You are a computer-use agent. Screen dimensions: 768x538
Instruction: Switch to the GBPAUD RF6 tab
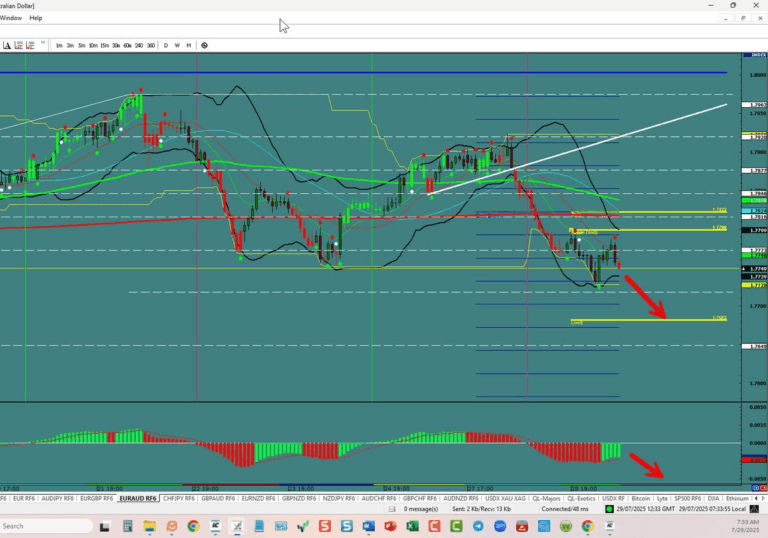tap(218, 498)
